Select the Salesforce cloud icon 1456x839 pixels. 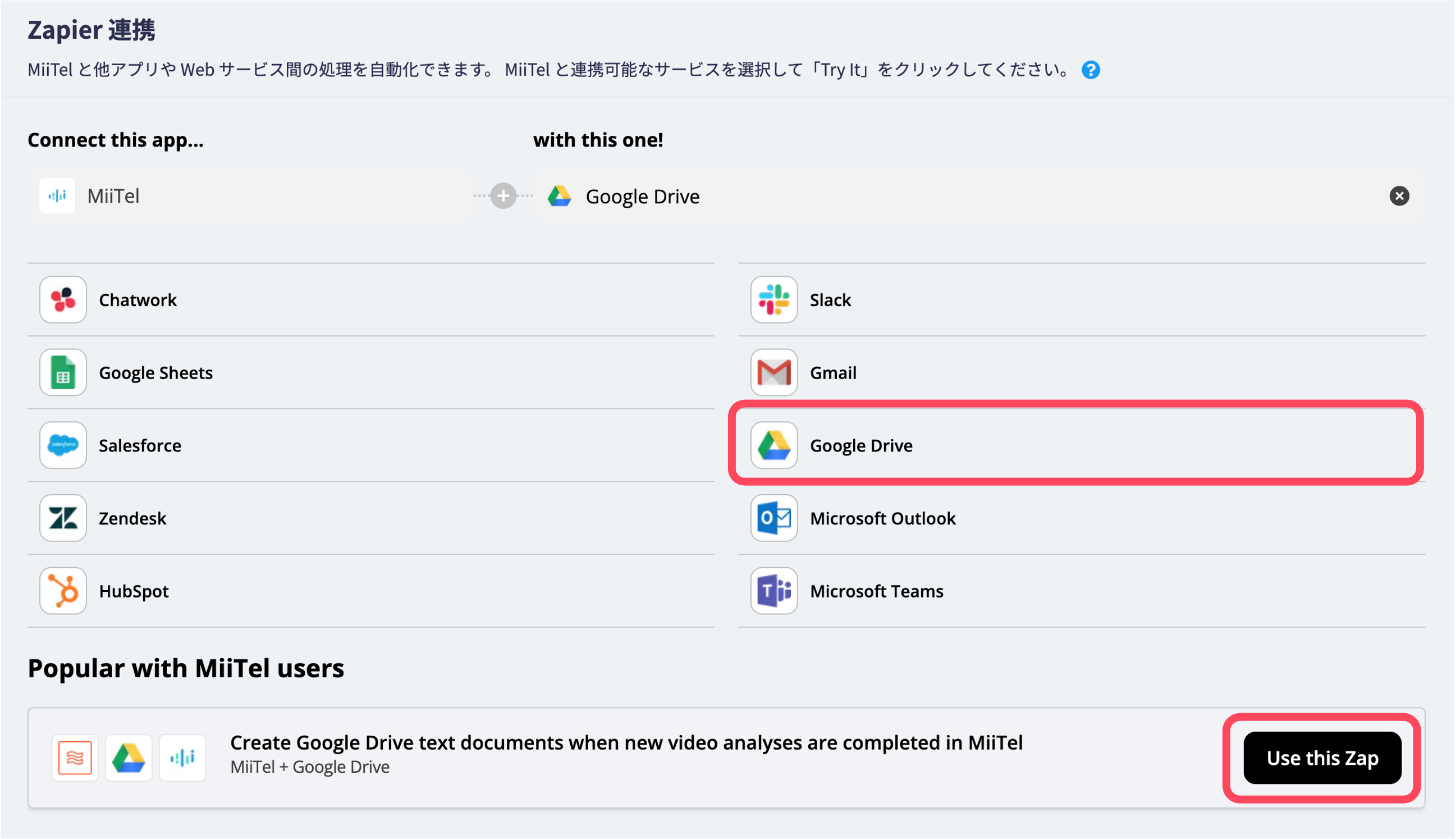(63, 445)
